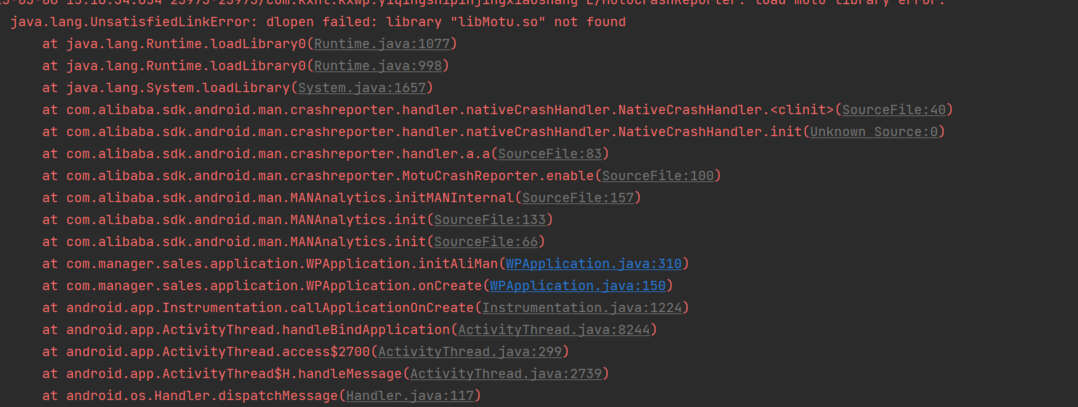Click the Unknown Source:0 link
The height and width of the screenshot is (407, 1078).
pos(874,132)
